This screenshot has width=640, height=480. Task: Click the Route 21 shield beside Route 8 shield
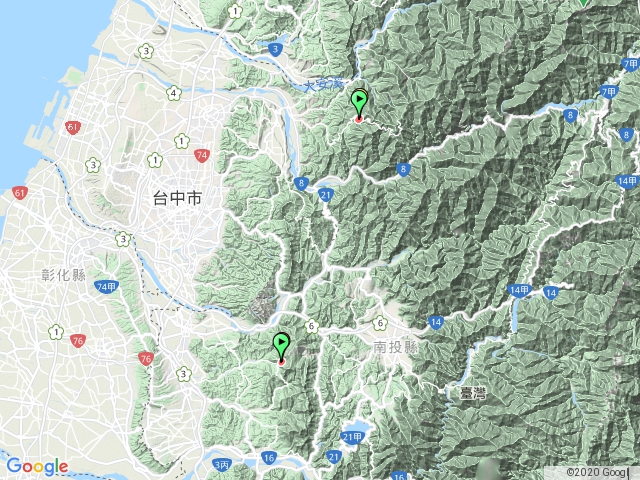point(325,195)
